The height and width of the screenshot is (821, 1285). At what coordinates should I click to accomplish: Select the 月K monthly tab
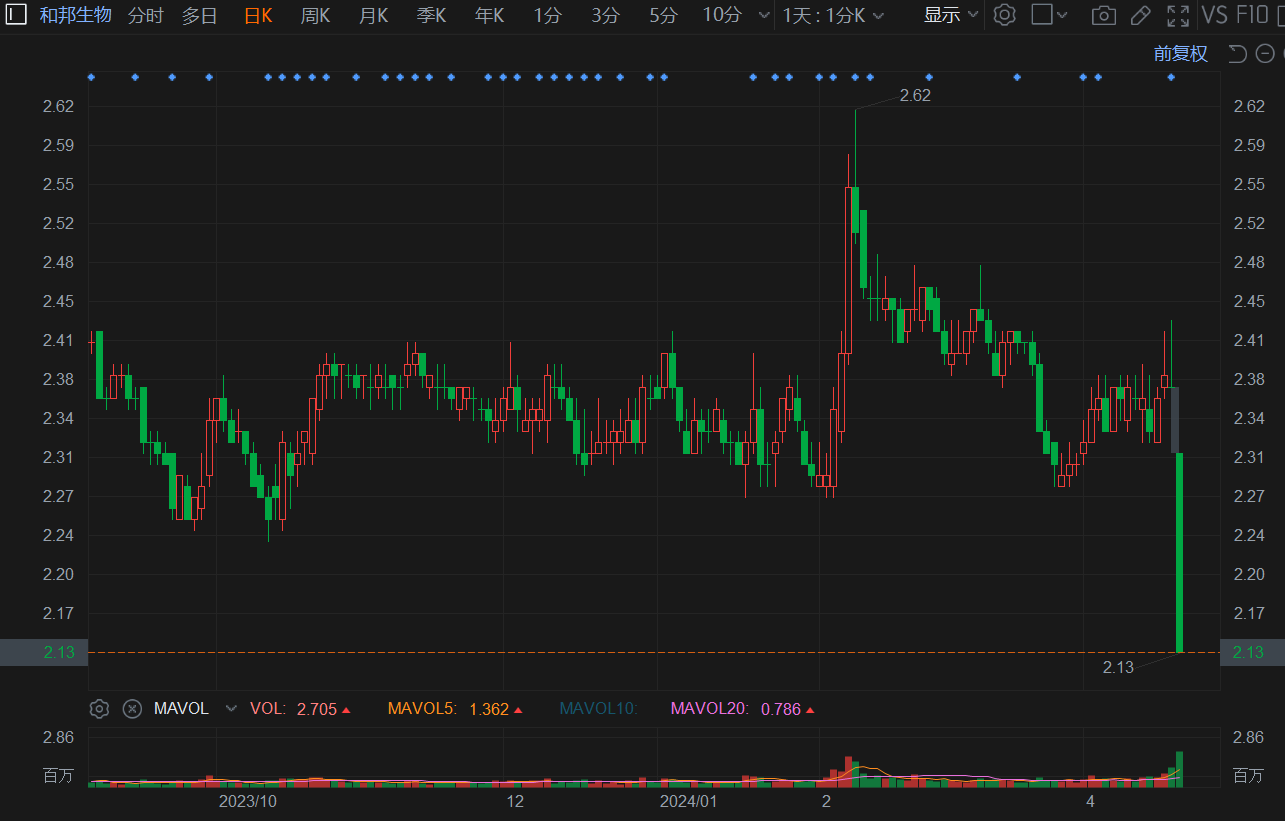373,15
